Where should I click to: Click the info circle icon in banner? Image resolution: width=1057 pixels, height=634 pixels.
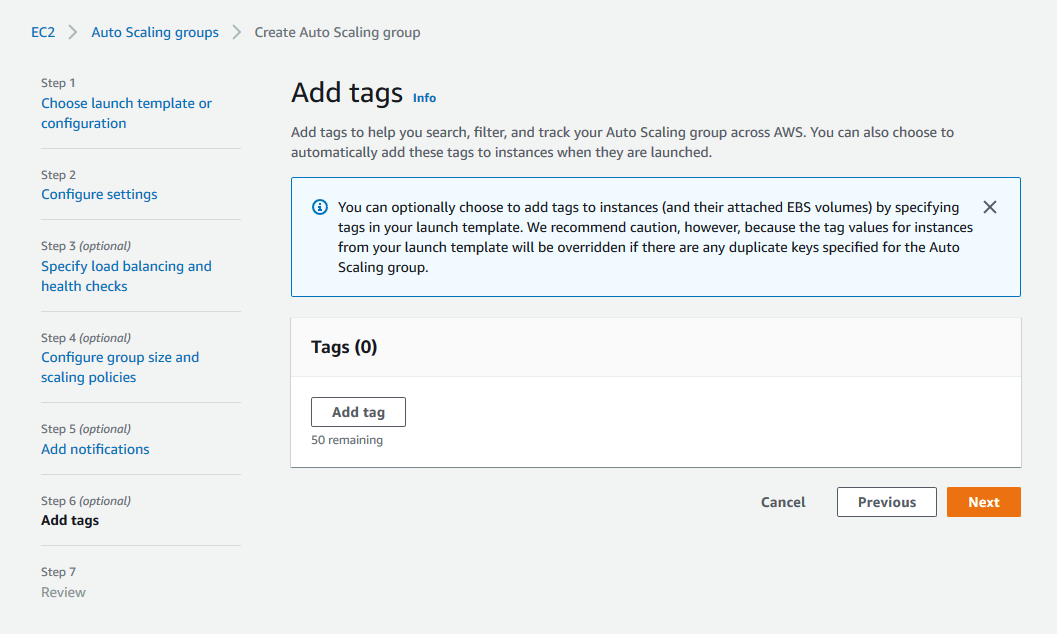(320, 207)
